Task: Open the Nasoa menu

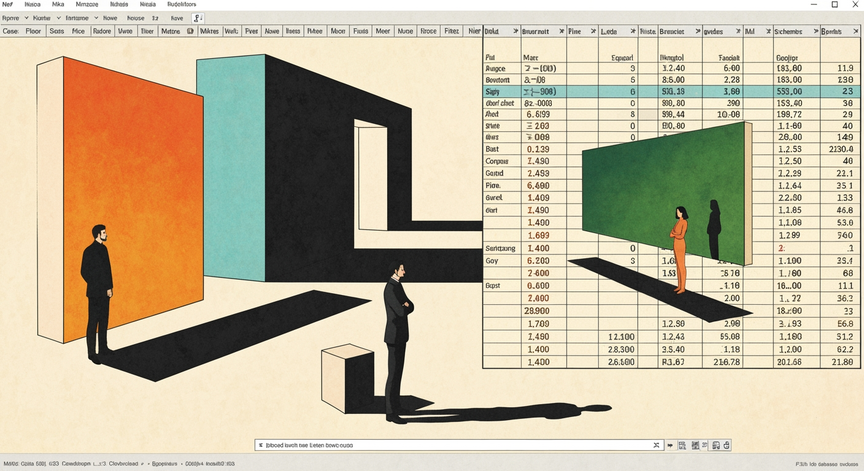Action: point(33,4)
